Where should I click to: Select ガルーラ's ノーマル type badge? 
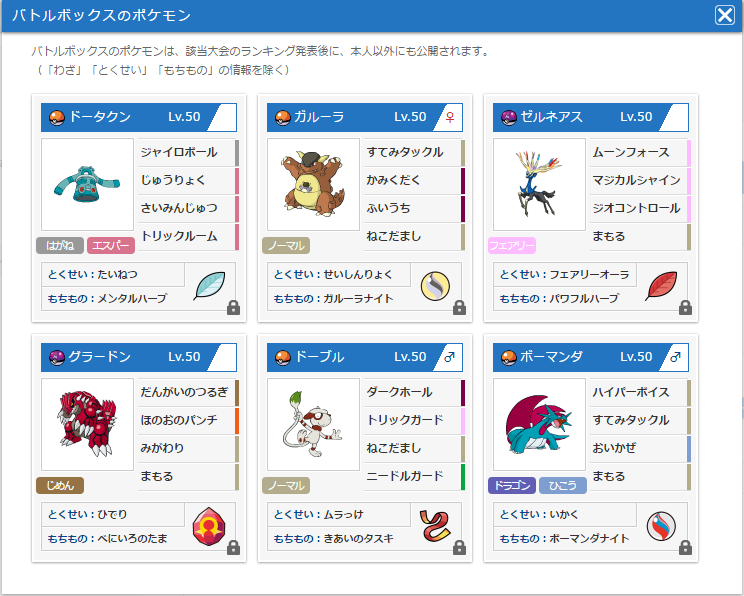click(x=286, y=245)
